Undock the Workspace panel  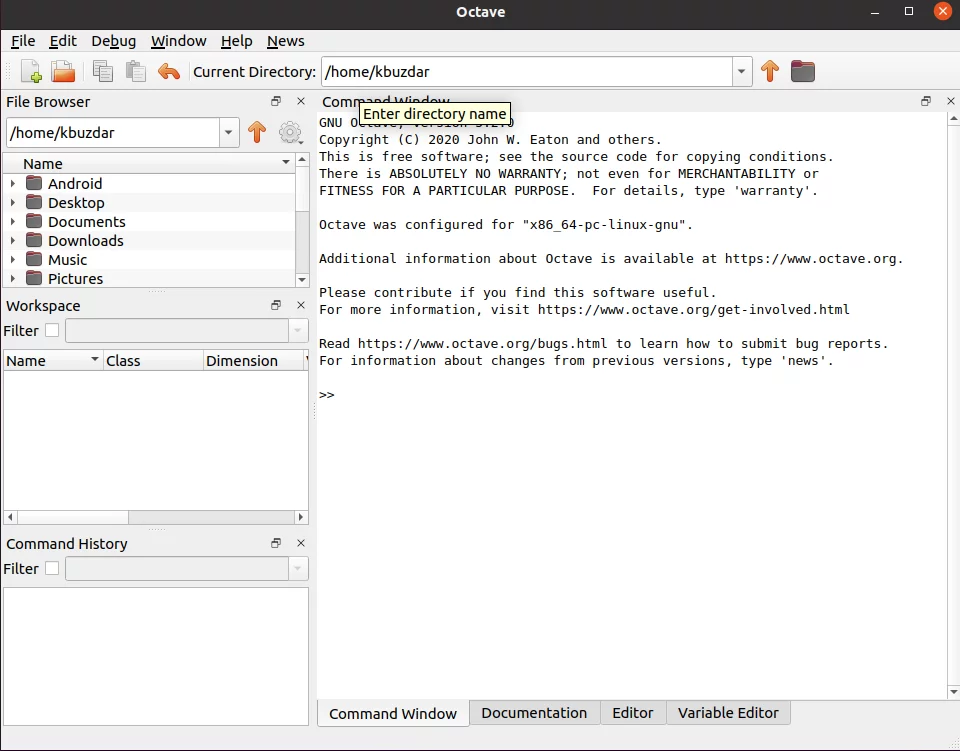[x=276, y=305]
